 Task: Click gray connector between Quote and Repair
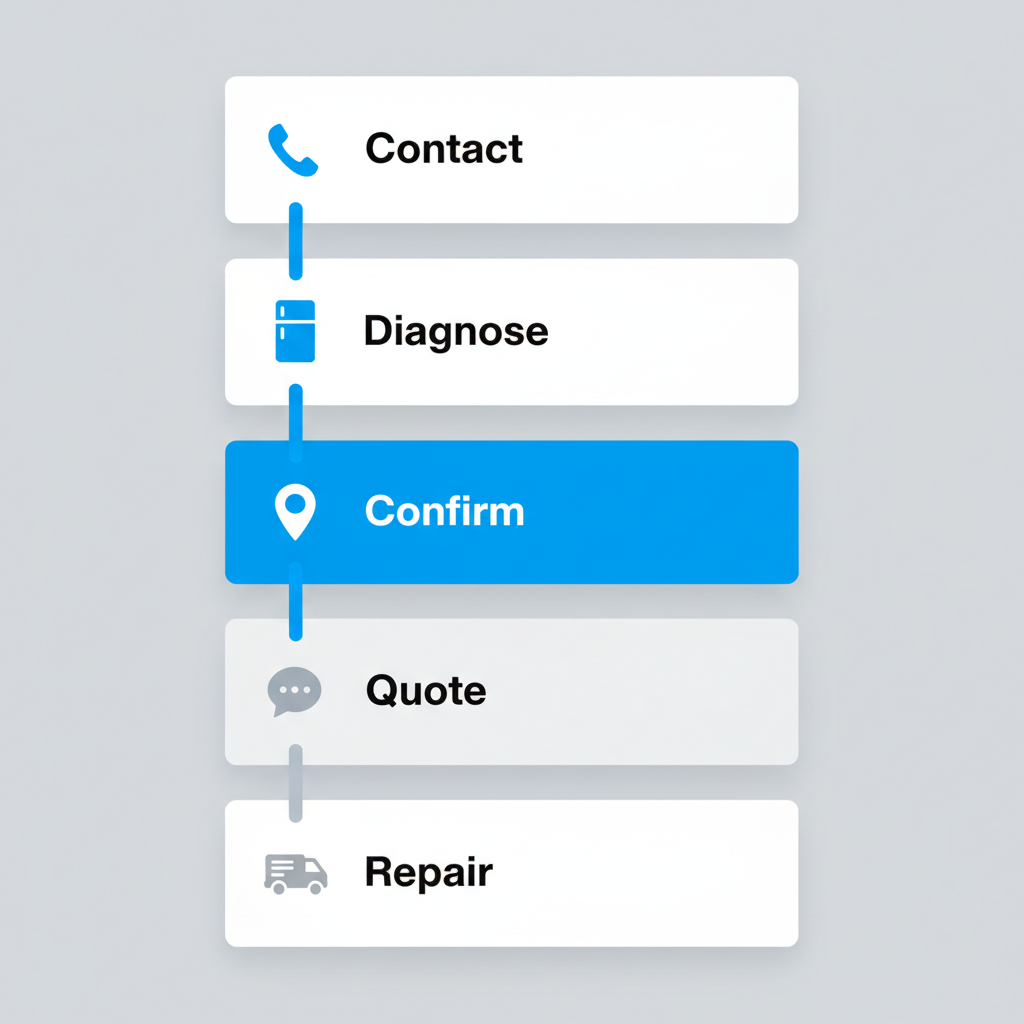[295, 782]
